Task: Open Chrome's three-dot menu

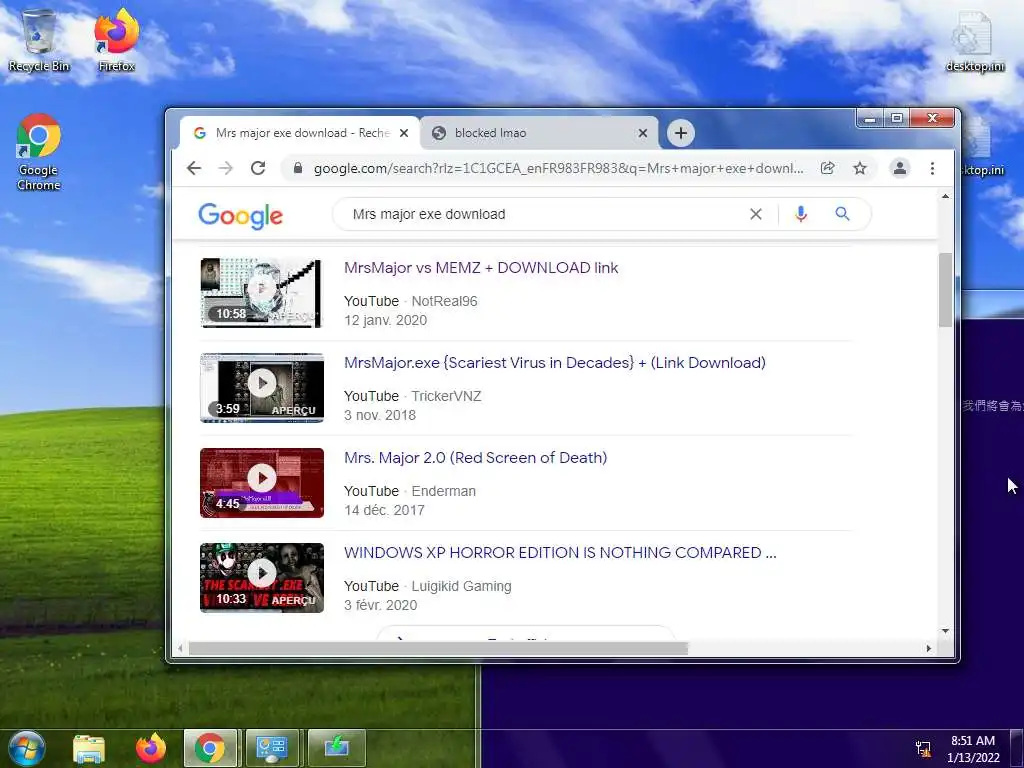Action: (933, 168)
